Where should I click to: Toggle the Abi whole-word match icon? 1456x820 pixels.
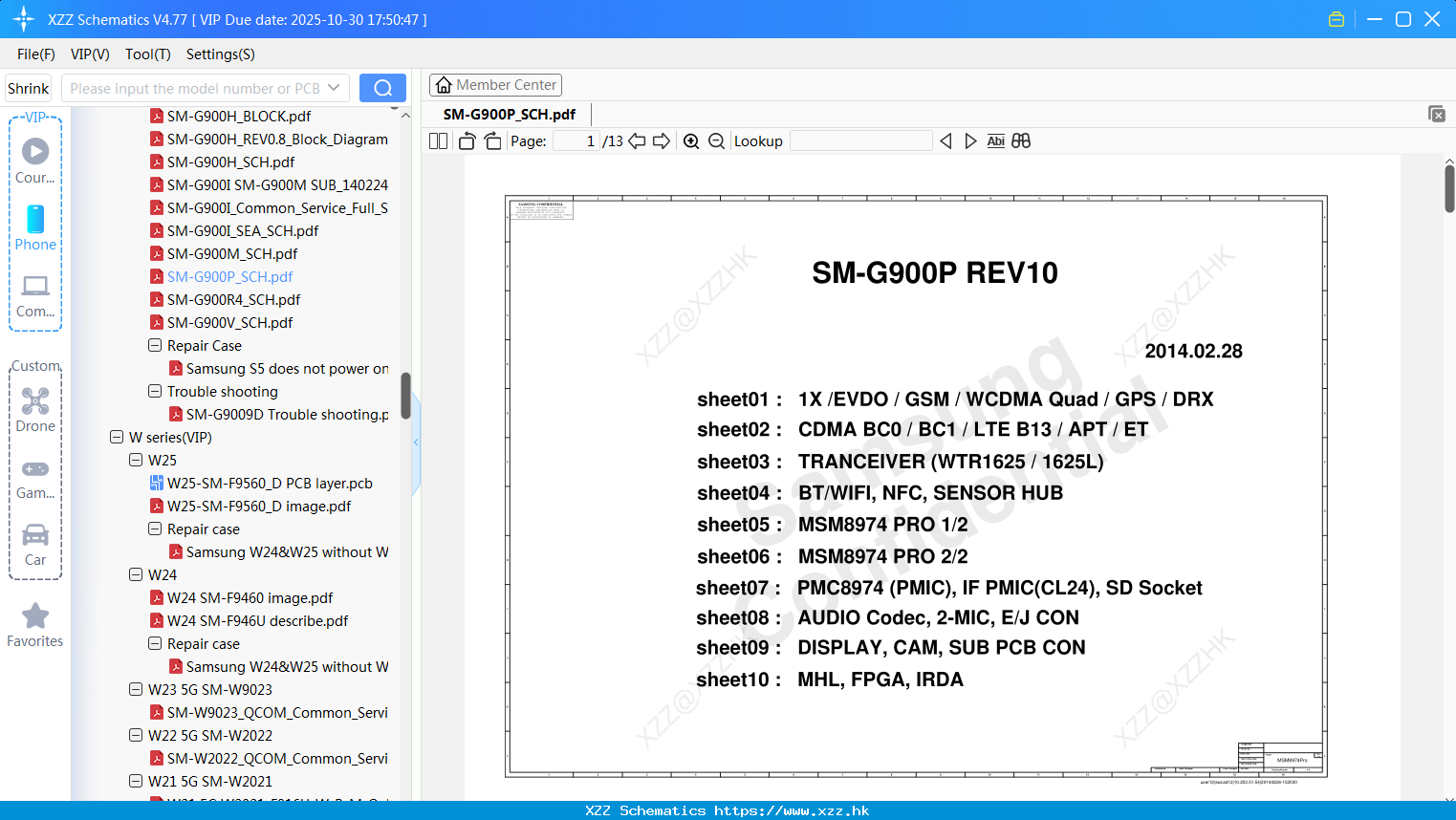tap(995, 141)
